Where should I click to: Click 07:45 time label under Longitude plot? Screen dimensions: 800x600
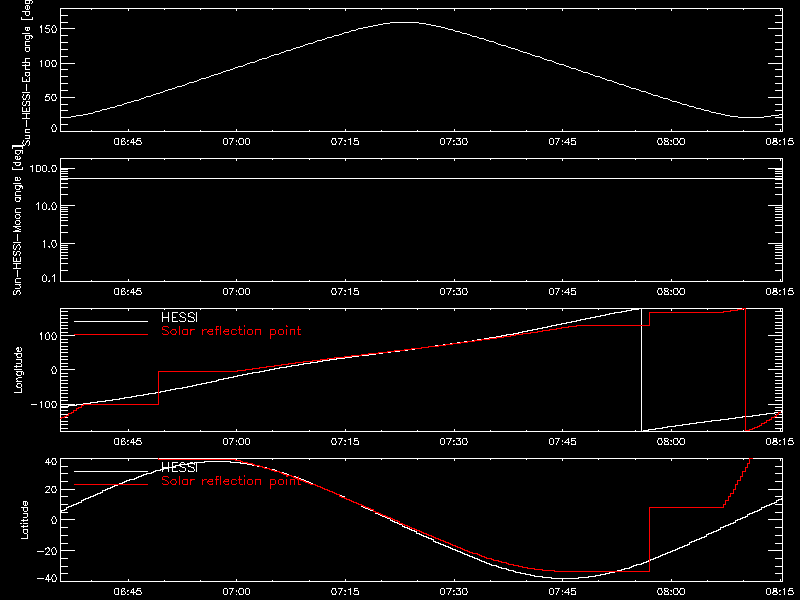[x=562, y=441]
